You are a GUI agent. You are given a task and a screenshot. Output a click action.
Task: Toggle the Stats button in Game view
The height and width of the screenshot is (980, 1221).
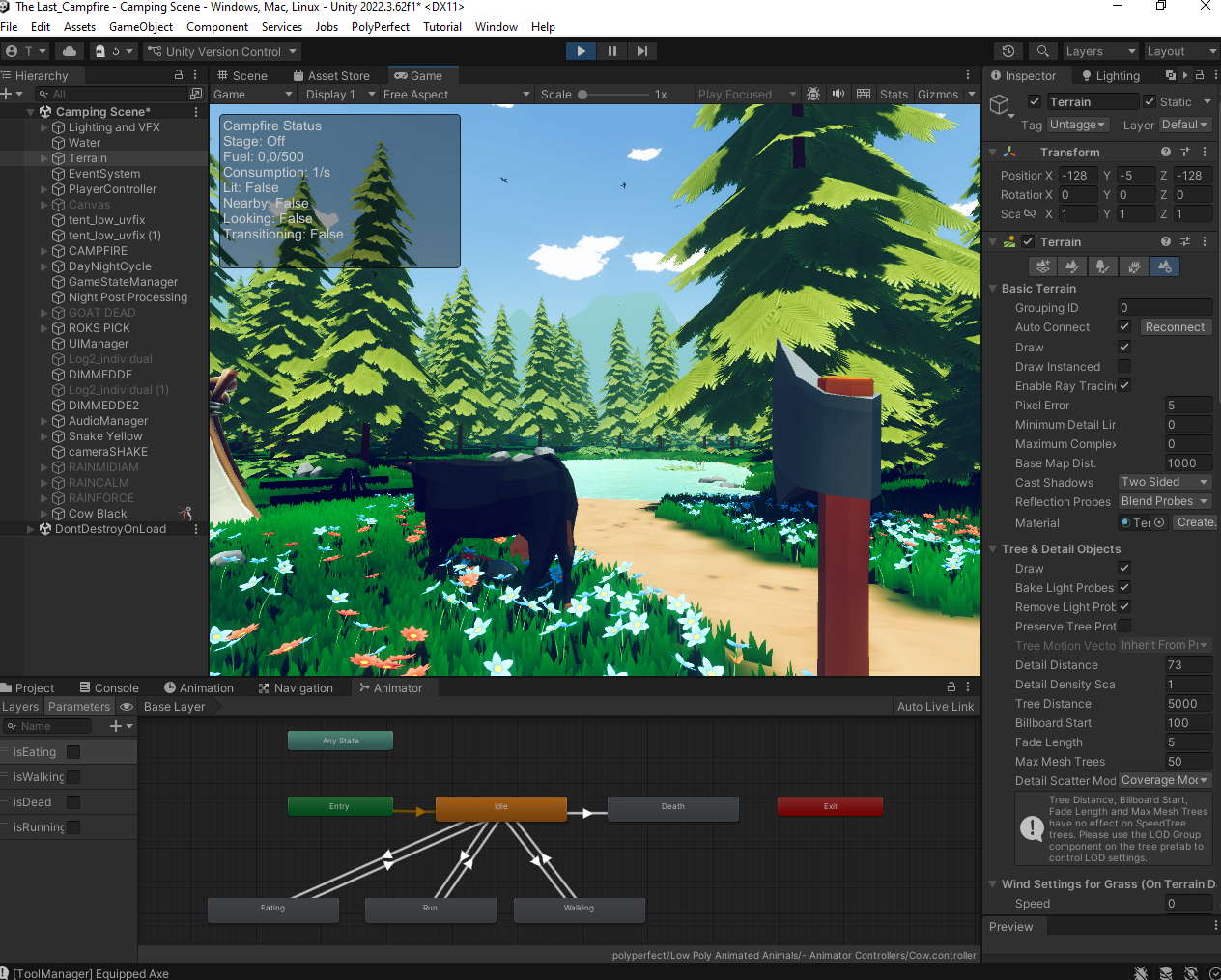[894, 94]
